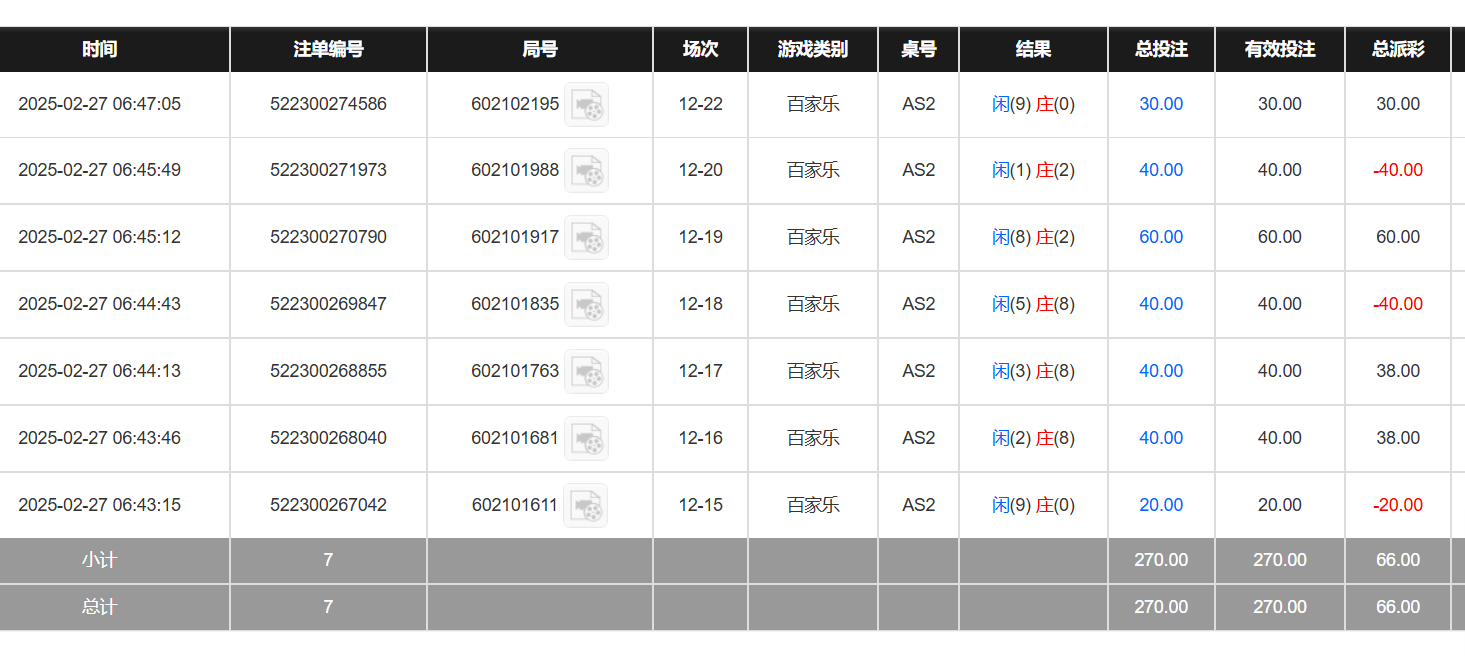Select bet order number 522300274586
Image resolution: width=1465 pixels, height=656 pixels.
coord(328,104)
